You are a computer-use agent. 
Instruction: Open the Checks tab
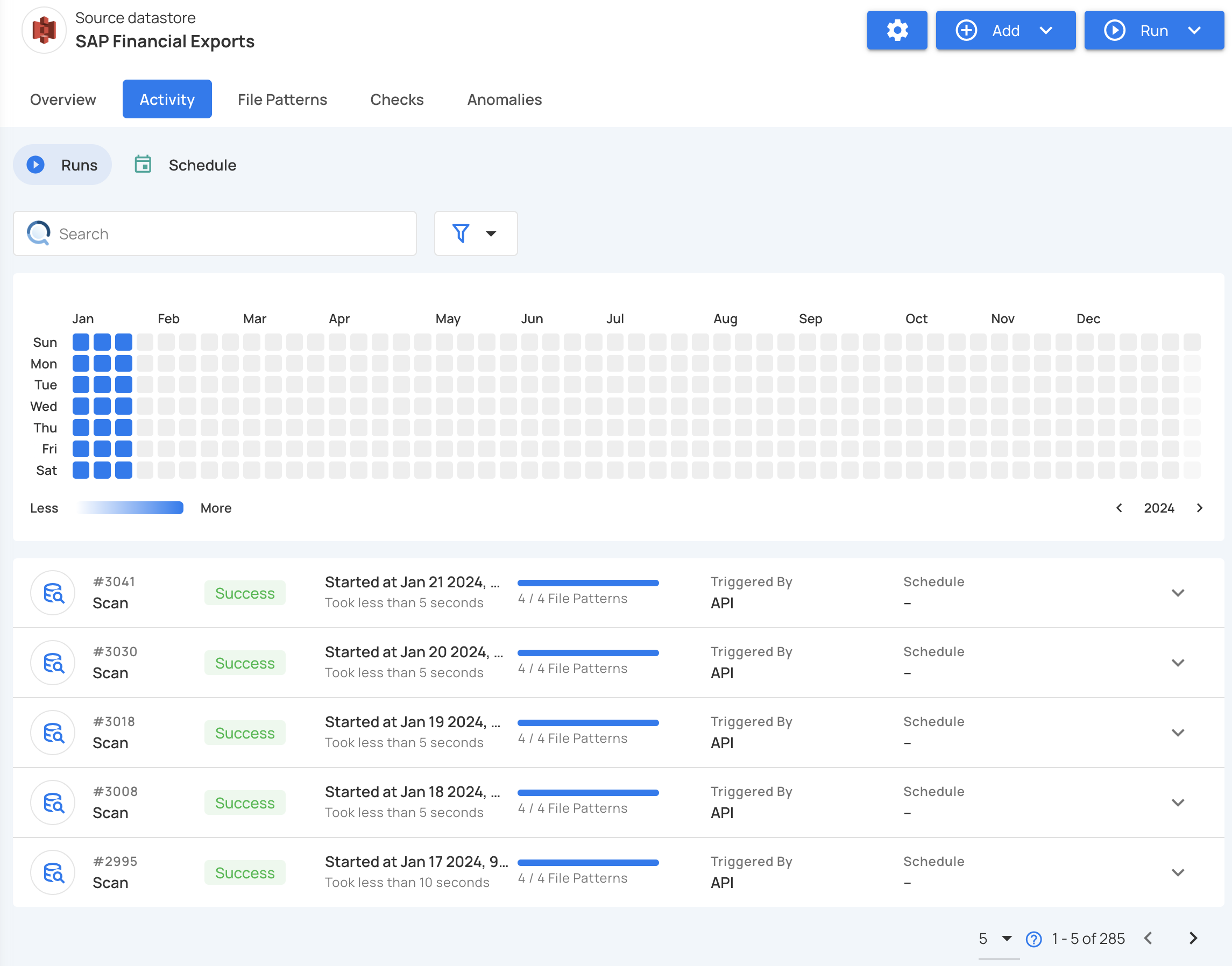[396, 100]
